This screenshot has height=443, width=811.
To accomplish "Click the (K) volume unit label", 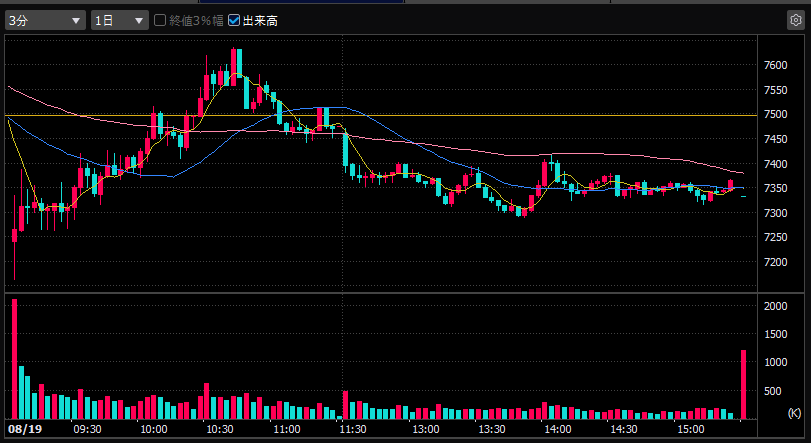I will click(x=794, y=413).
